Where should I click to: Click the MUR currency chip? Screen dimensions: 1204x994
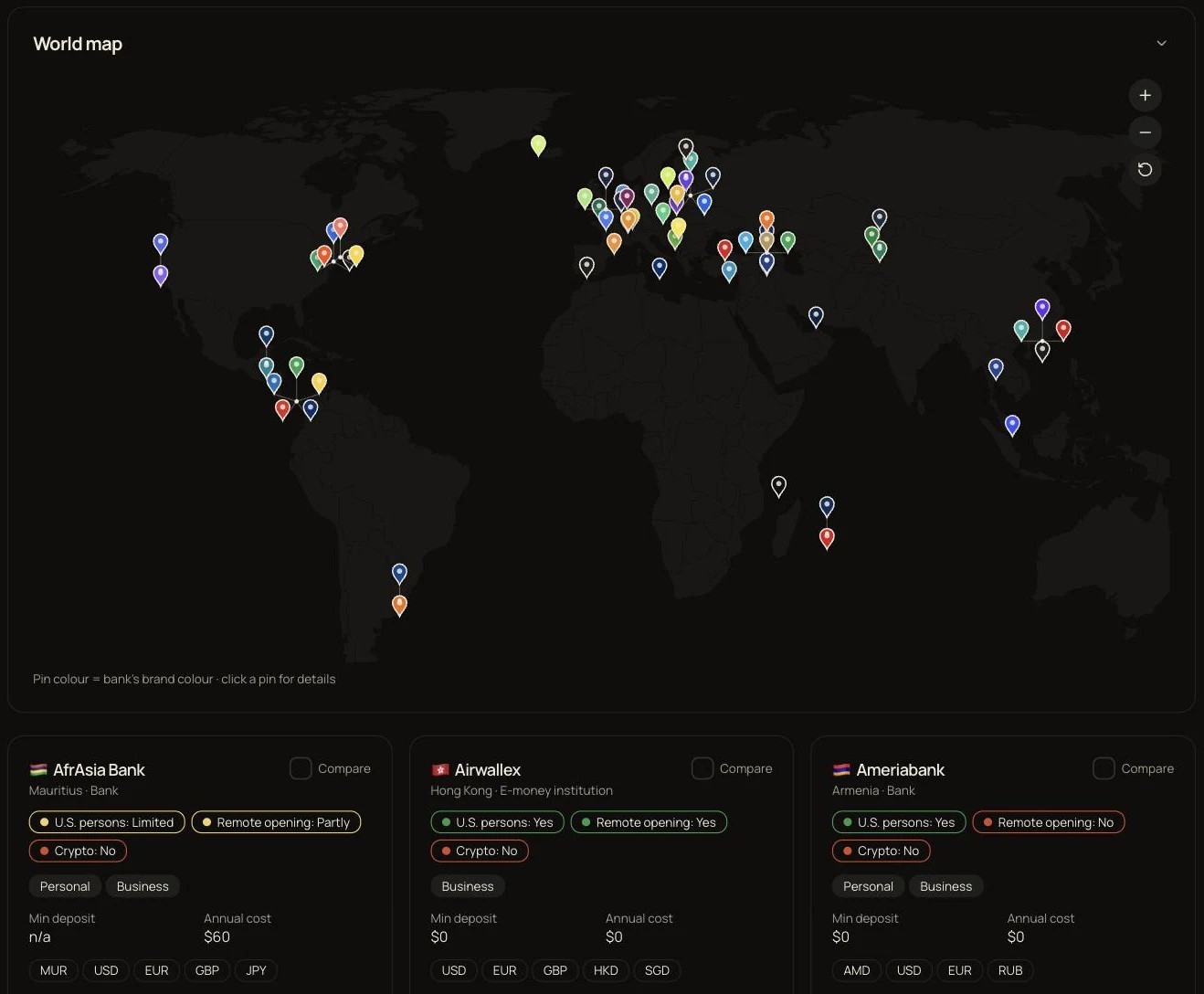(54, 970)
